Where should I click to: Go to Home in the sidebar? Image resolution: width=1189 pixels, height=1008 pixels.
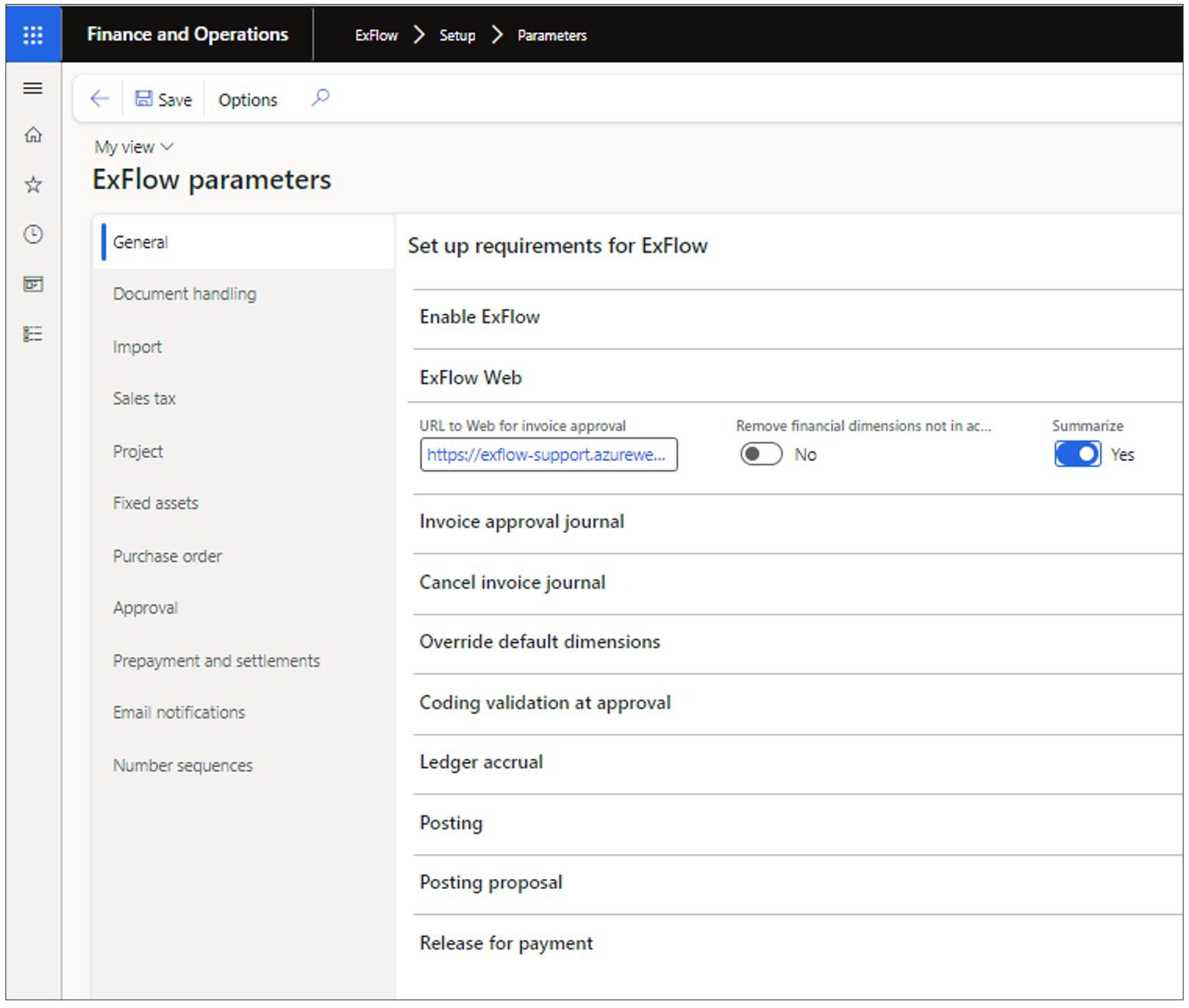point(33,135)
